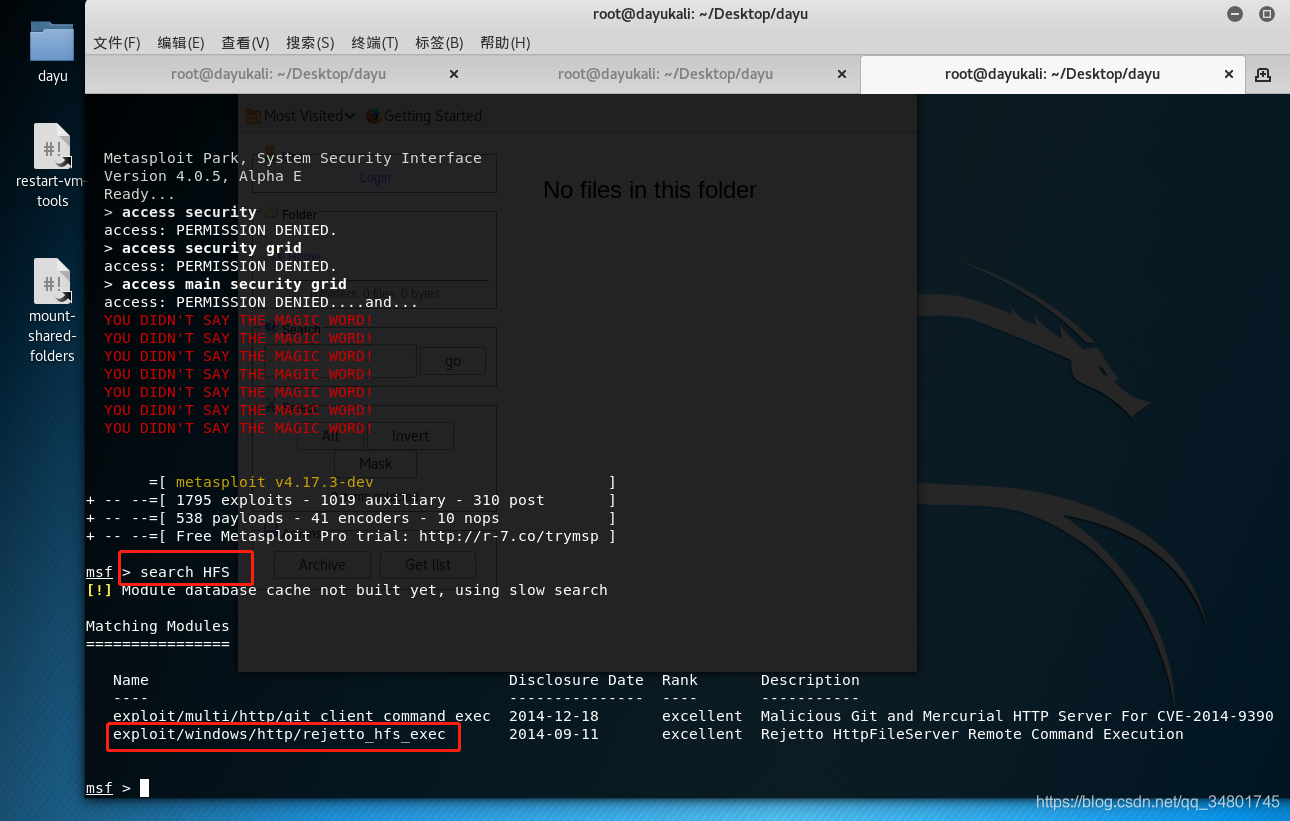Screen dimensions: 1290x821
Task: Open the 查看(V) menu
Action: click(x=245, y=43)
